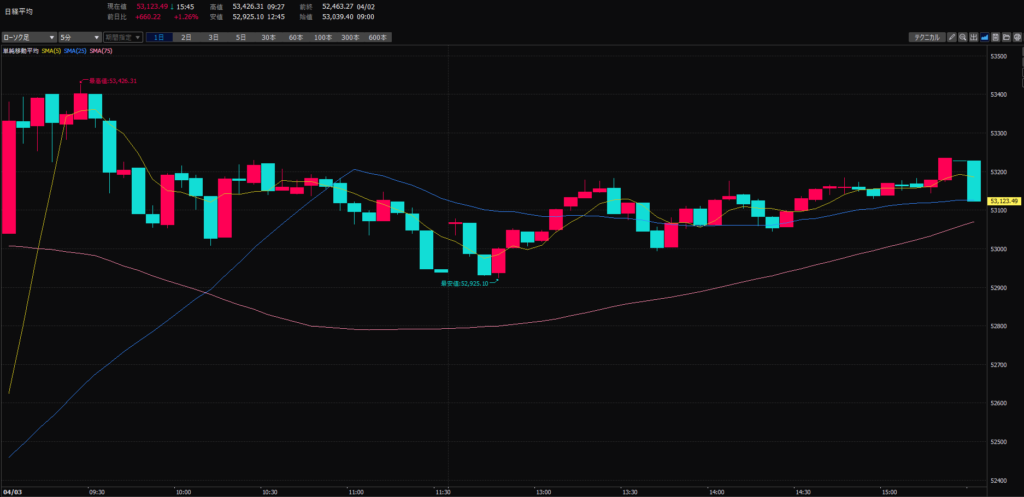Click the 出 volume display icon

pyautogui.click(x=974, y=37)
